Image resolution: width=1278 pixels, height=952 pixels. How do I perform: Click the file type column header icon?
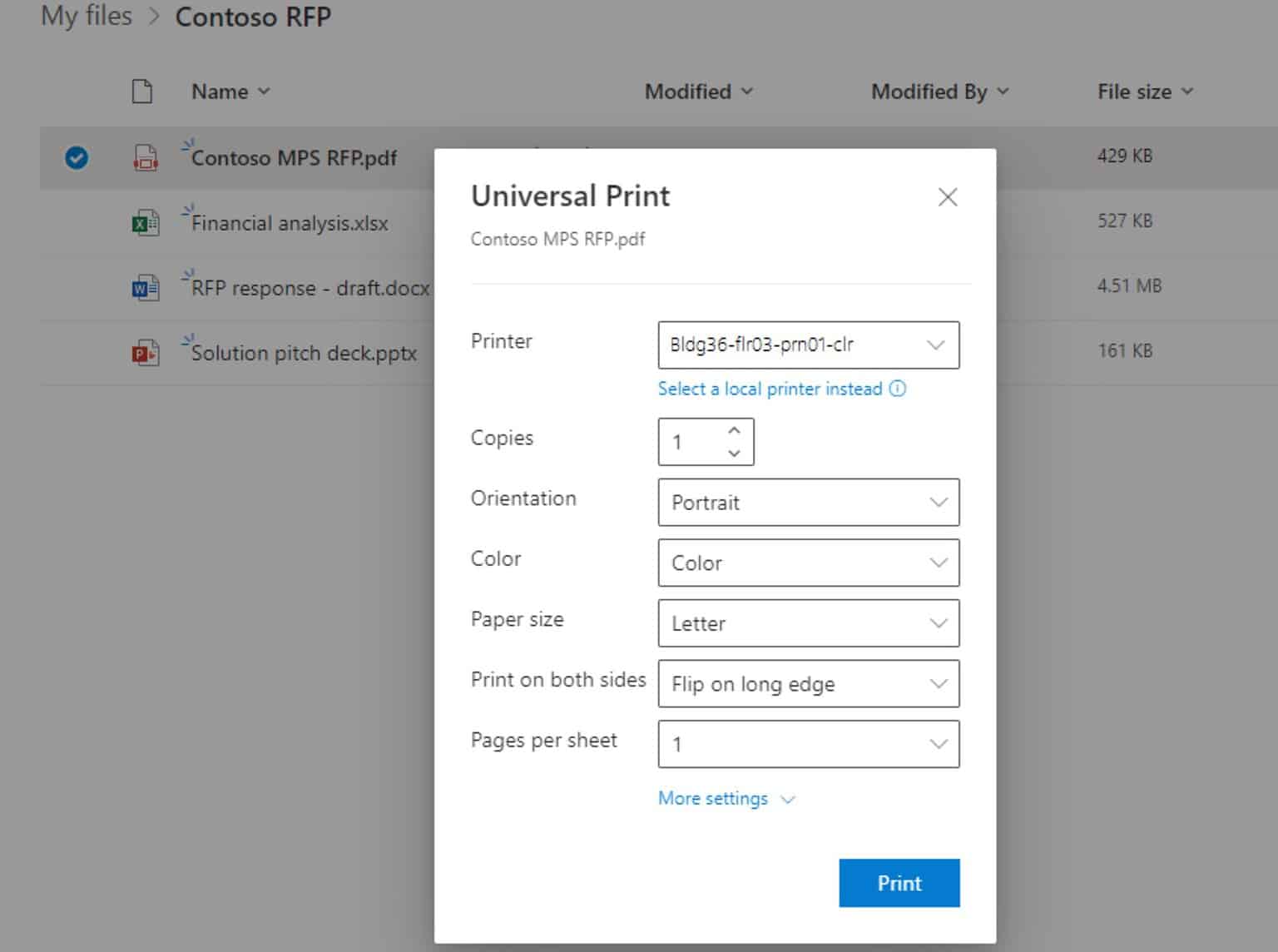141,92
